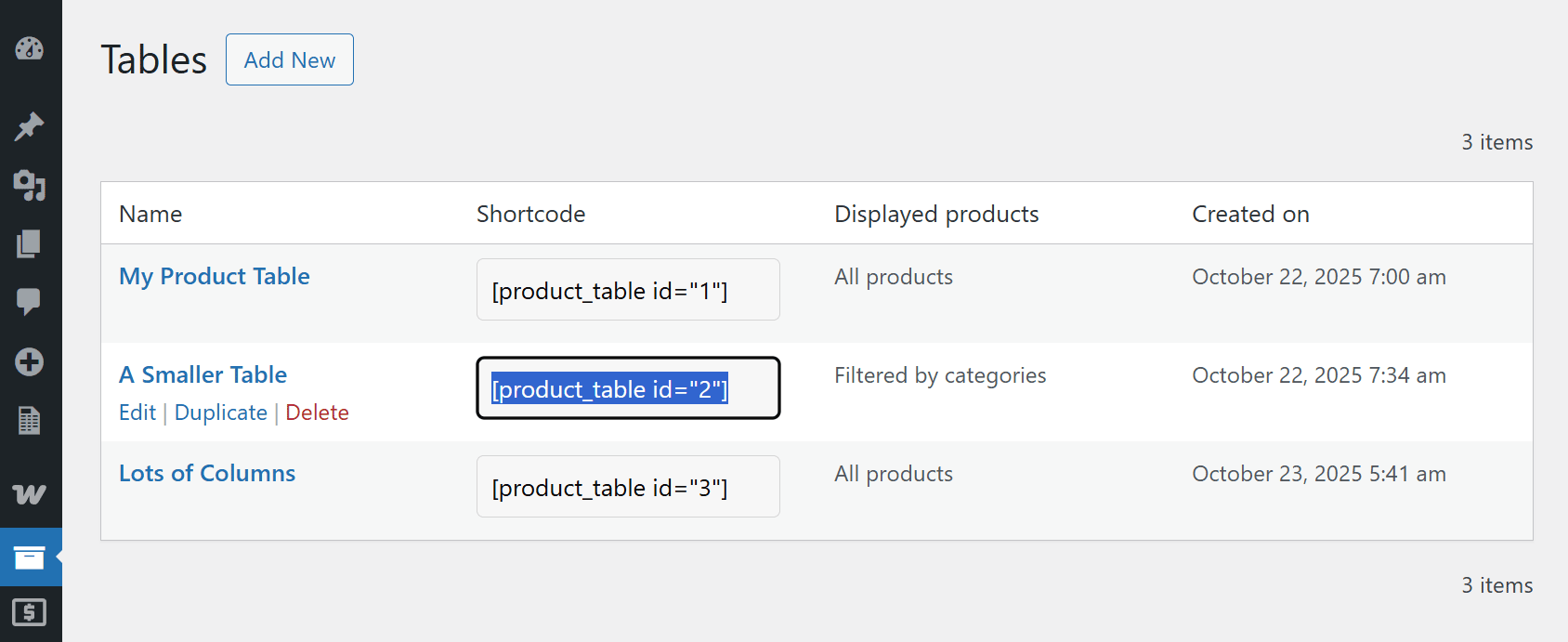Image resolution: width=1568 pixels, height=642 pixels.
Task: Click Edit under A Smaller Table
Action: pos(137,412)
